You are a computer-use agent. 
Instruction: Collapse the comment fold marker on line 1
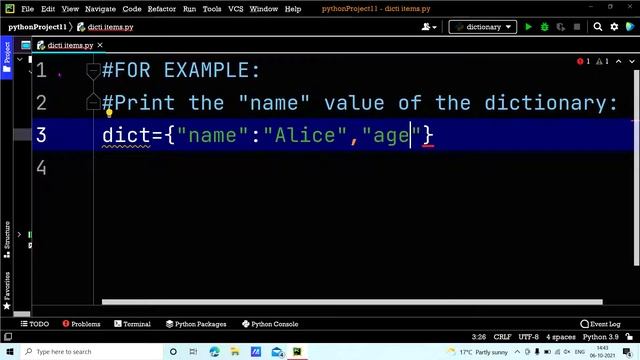click(93, 71)
